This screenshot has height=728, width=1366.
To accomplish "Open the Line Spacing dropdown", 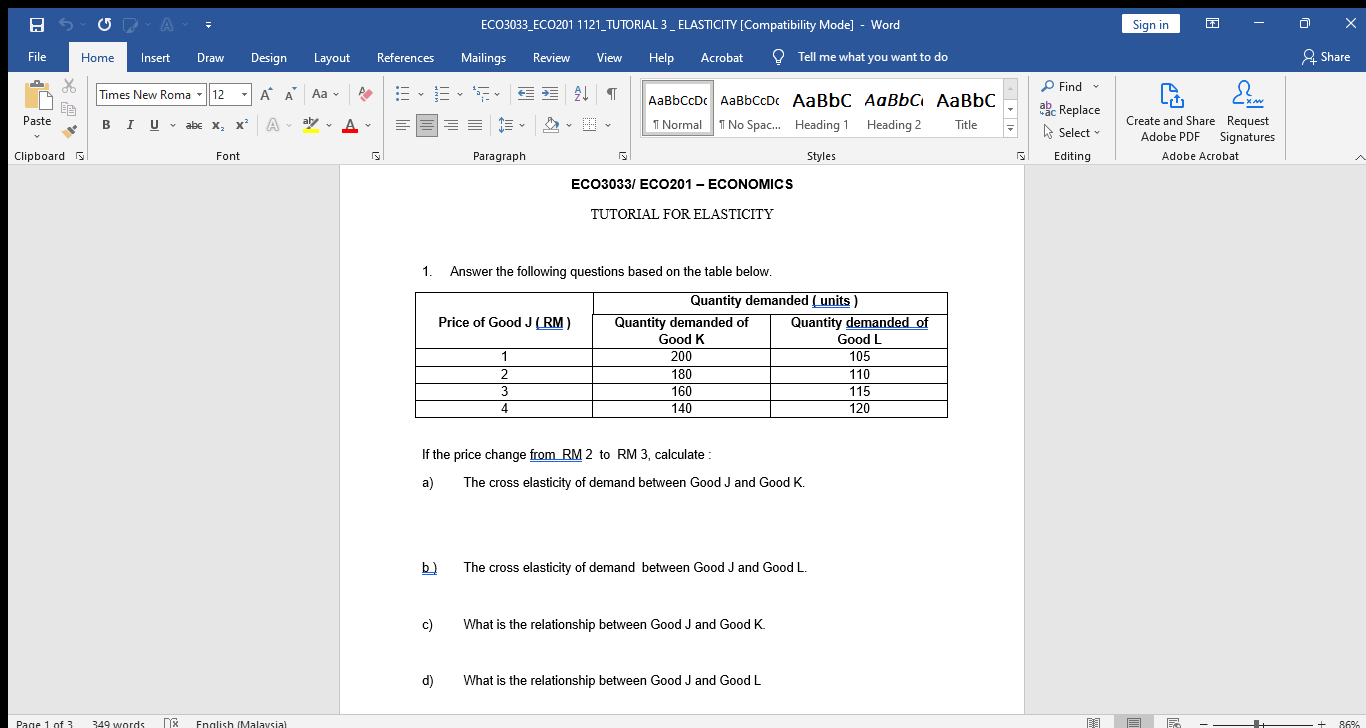I will pos(511,124).
